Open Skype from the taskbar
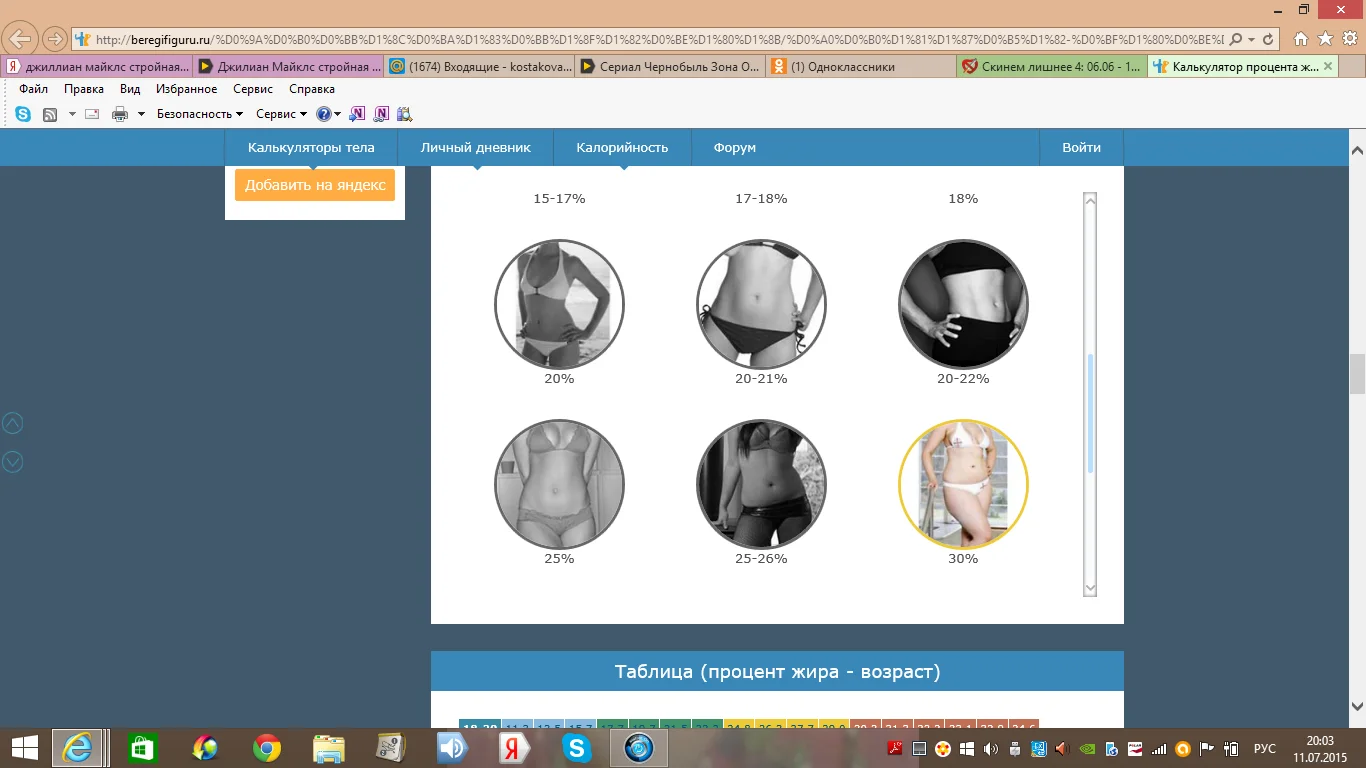 [x=576, y=748]
